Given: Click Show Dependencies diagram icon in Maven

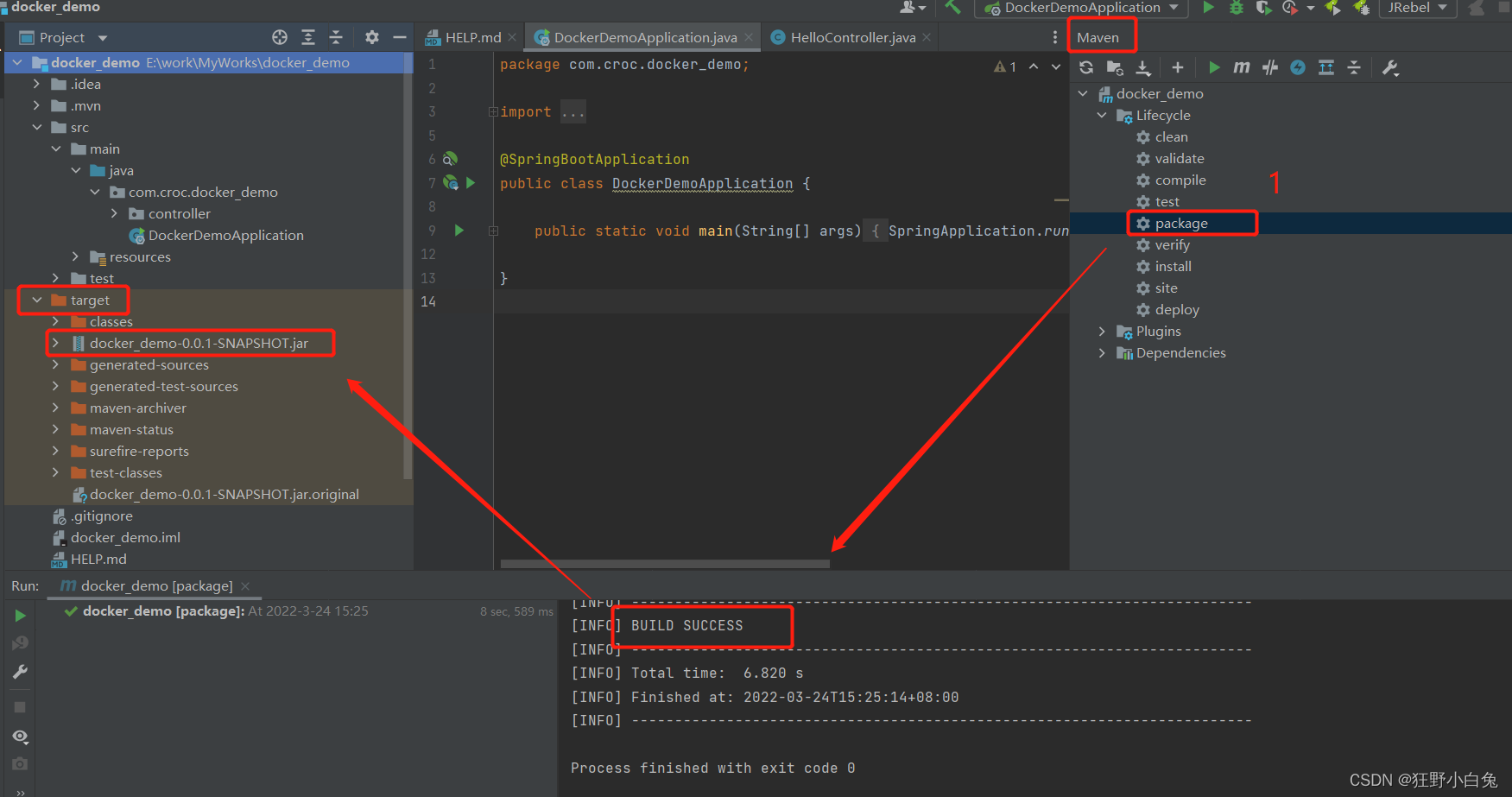Looking at the screenshot, I should point(1326,67).
